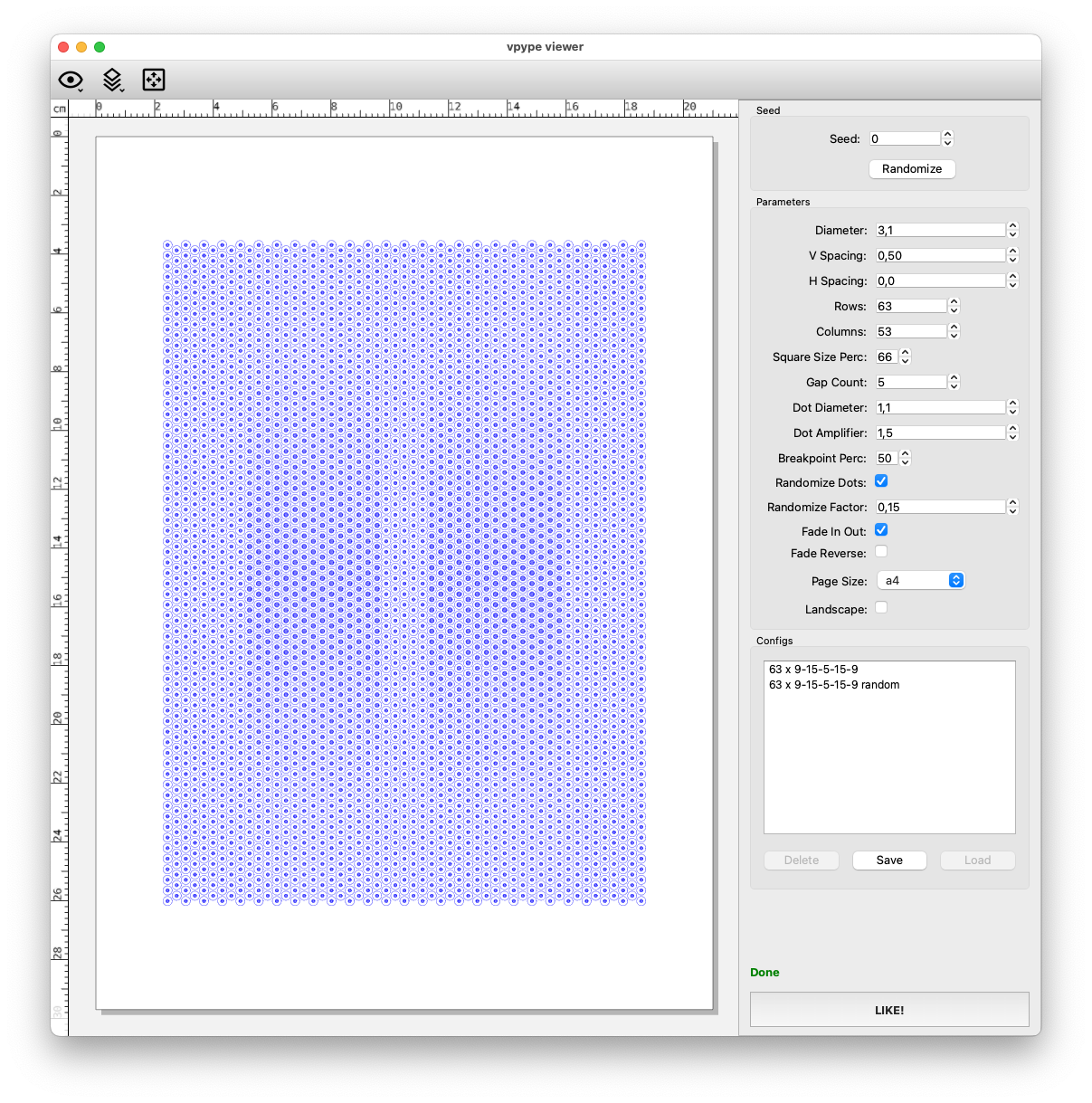Click the cm units ruler corner
Image resolution: width=1092 pixels, height=1103 pixels.
tap(60, 109)
